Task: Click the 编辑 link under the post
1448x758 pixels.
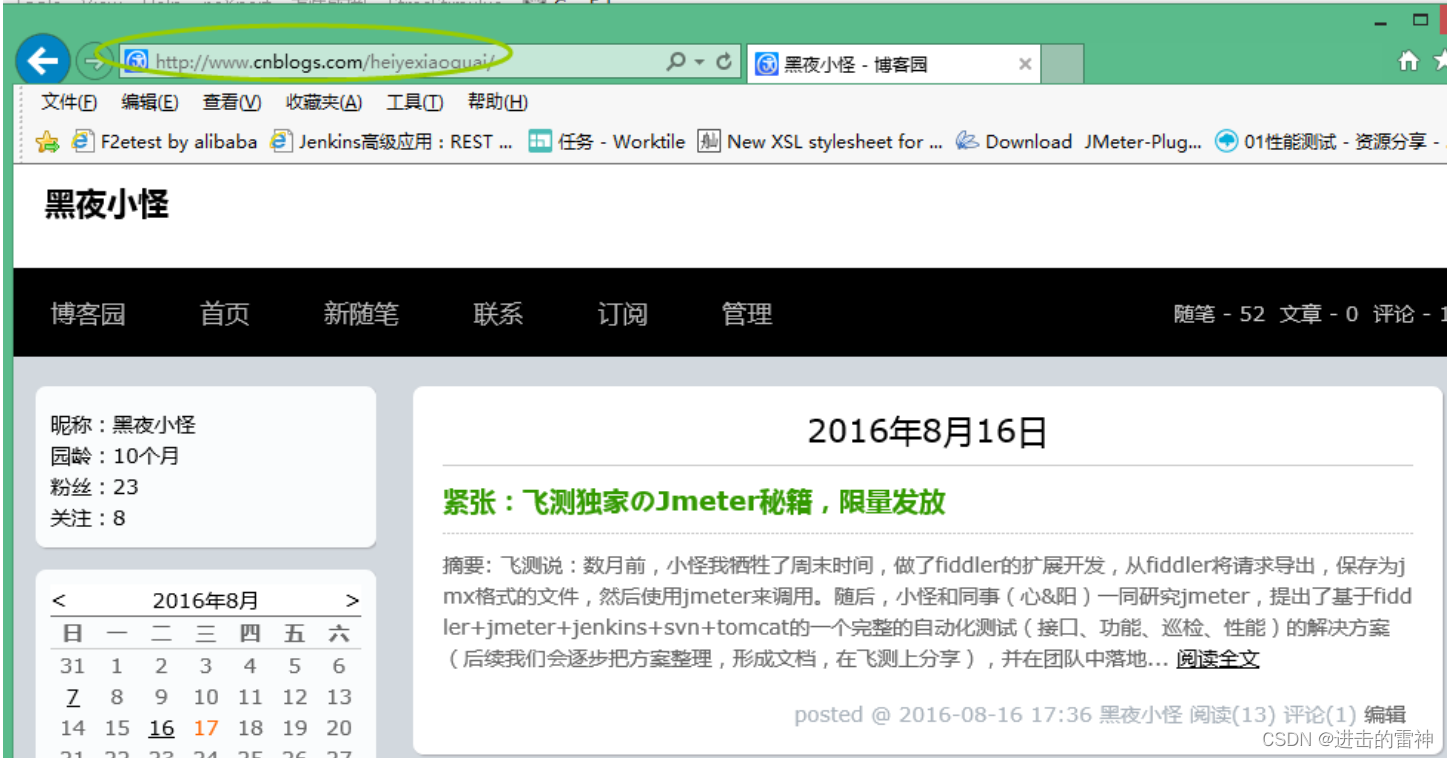Action: point(1385,714)
